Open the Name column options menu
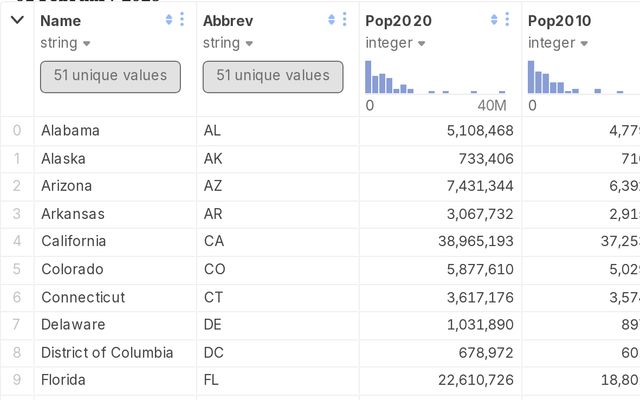 [182, 20]
